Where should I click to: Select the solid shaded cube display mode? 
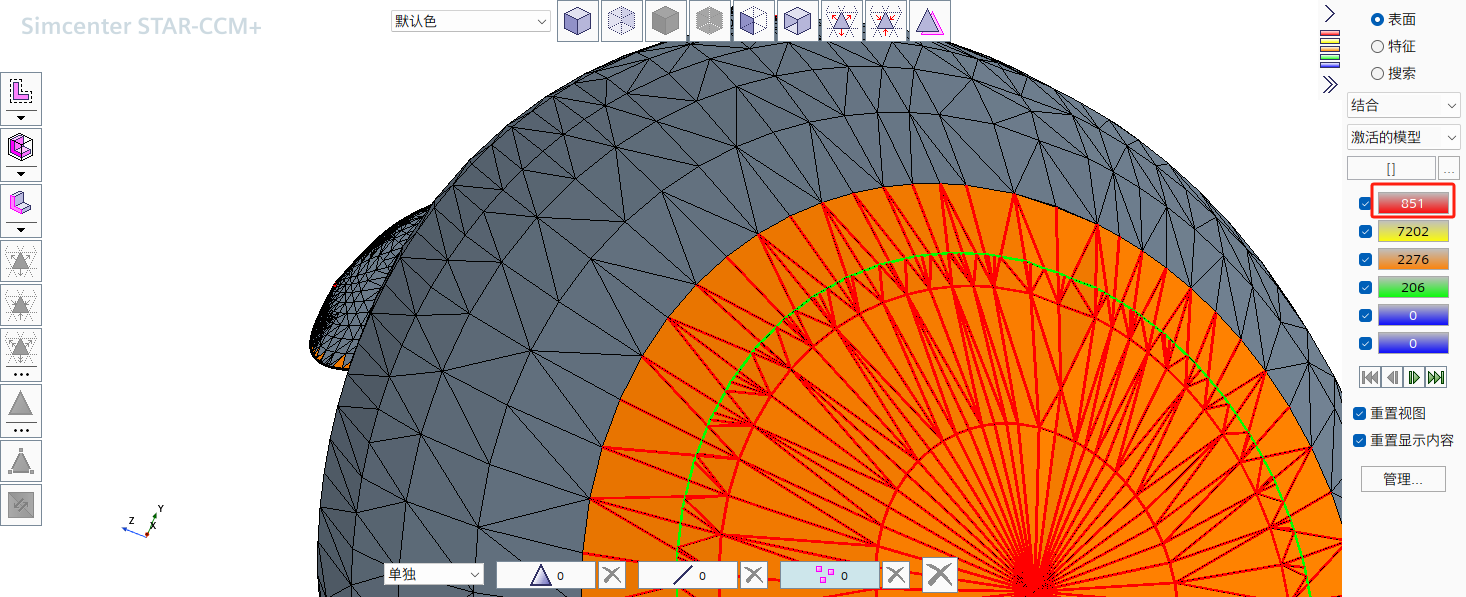(578, 21)
